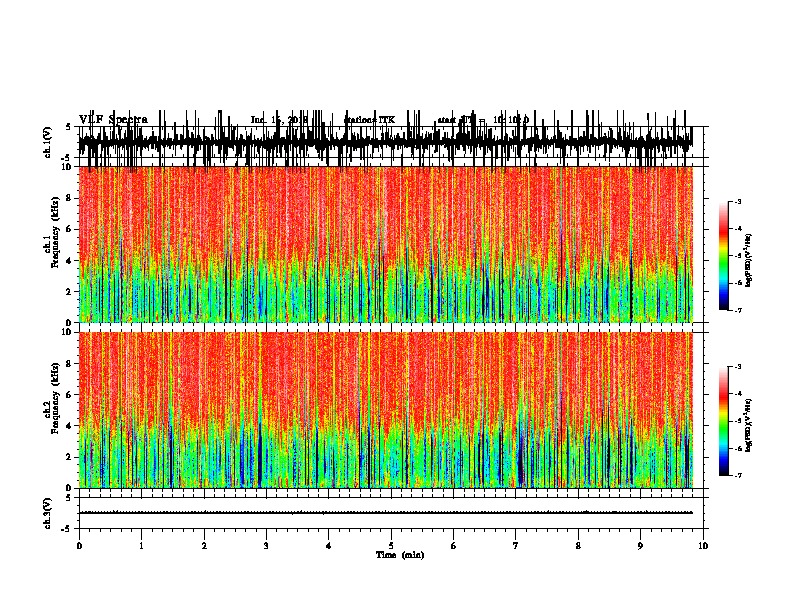The image size is (792, 612).
Task: Click the time axis tick label "2"
Action: coord(204,546)
